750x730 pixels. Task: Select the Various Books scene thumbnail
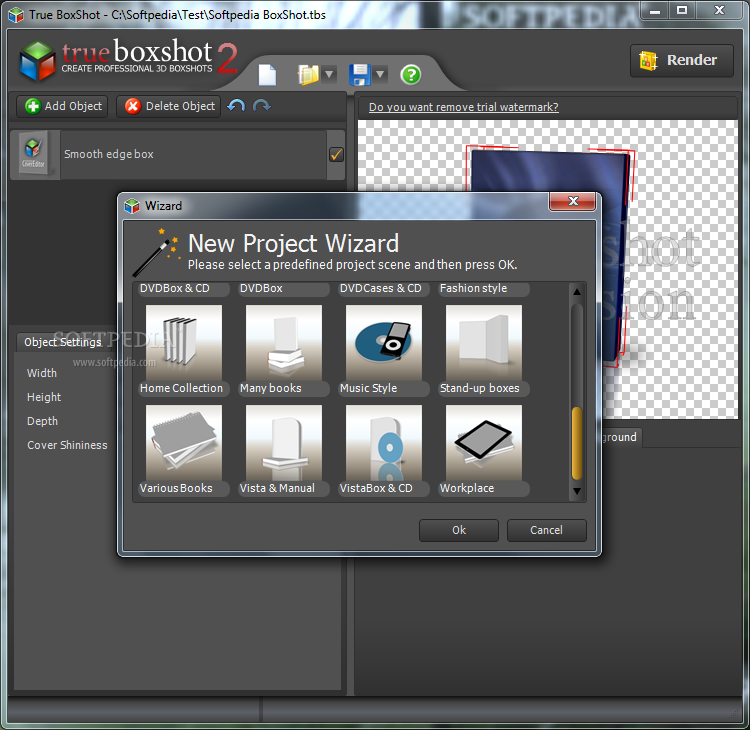coord(184,442)
